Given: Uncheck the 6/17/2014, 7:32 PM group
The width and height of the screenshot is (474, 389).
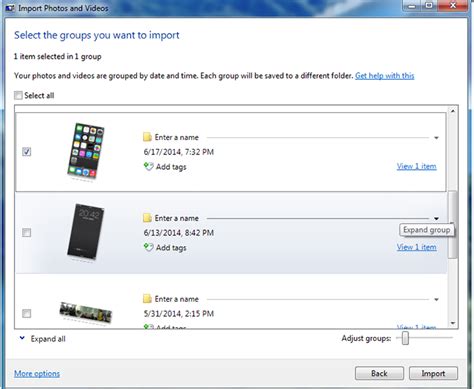Looking at the screenshot, I should click(26, 152).
